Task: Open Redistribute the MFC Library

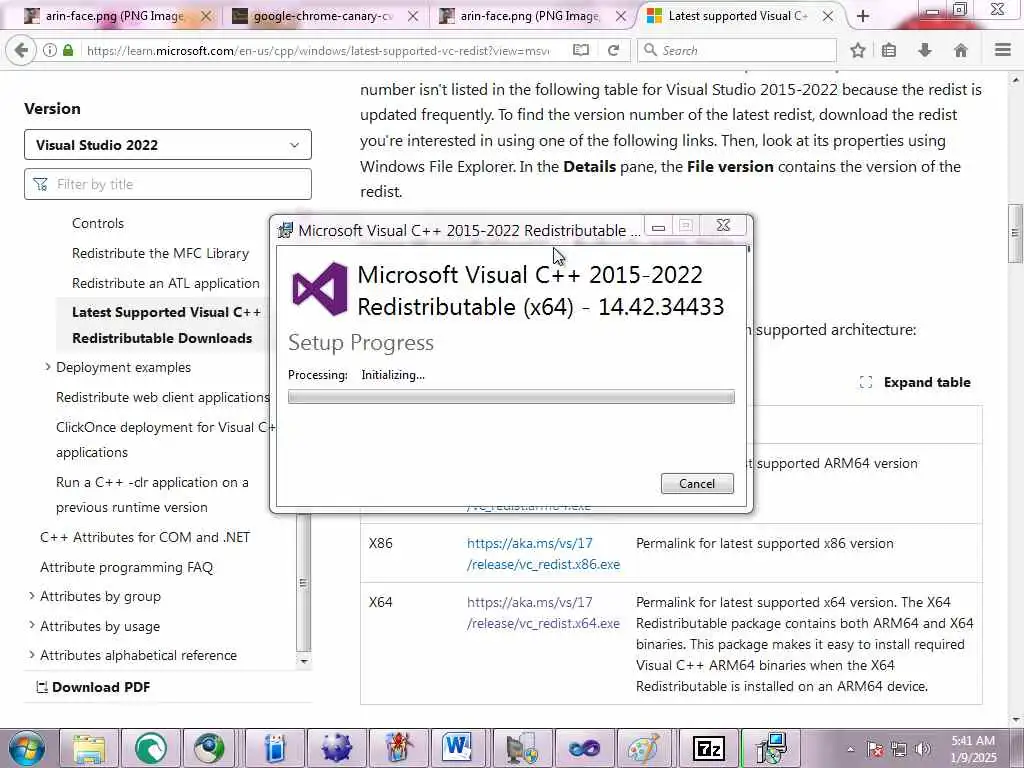Action: click(x=161, y=253)
